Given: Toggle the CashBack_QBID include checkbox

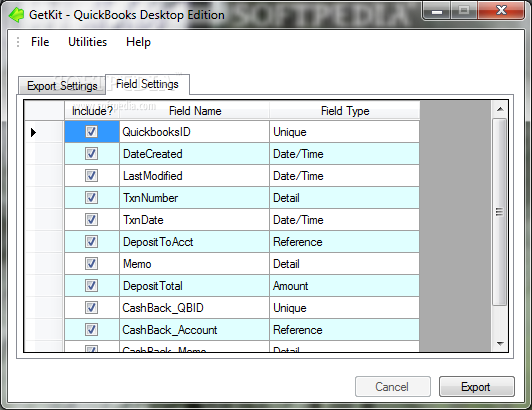Looking at the screenshot, I should [91, 308].
